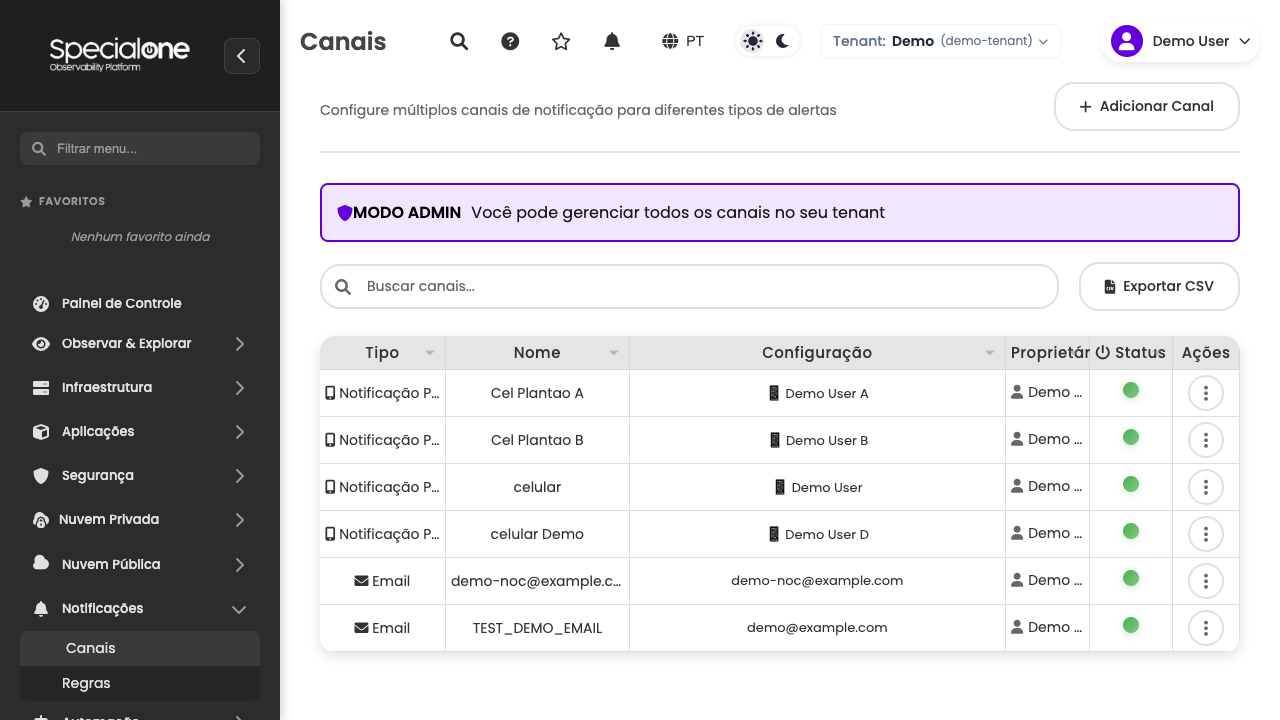The height and width of the screenshot is (720, 1280).
Task: Click the Adicionar Canal button
Action: [x=1147, y=106]
